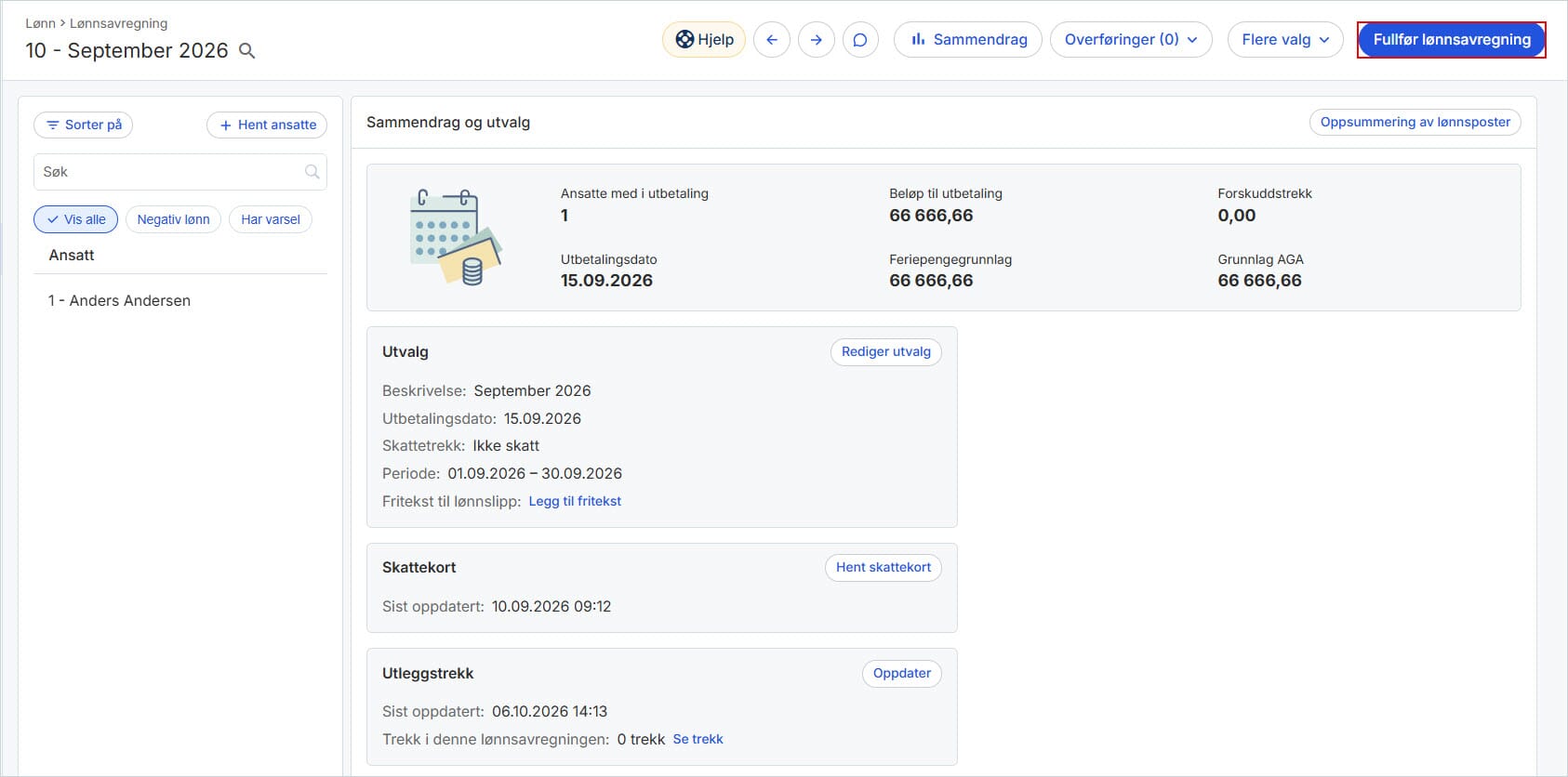Viewport: 1568px width, 777px height.
Task: Toggle the Har varsel filter
Action: tap(271, 219)
